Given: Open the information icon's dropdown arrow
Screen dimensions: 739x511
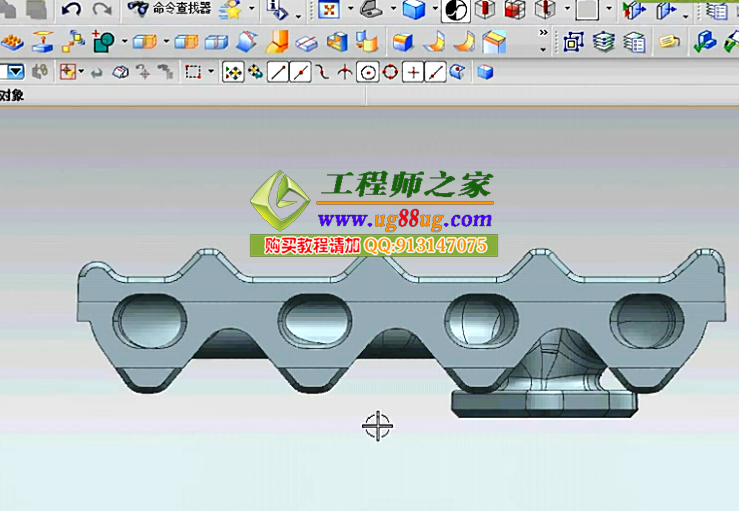Looking at the screenshot, I should tap(298, 16).
